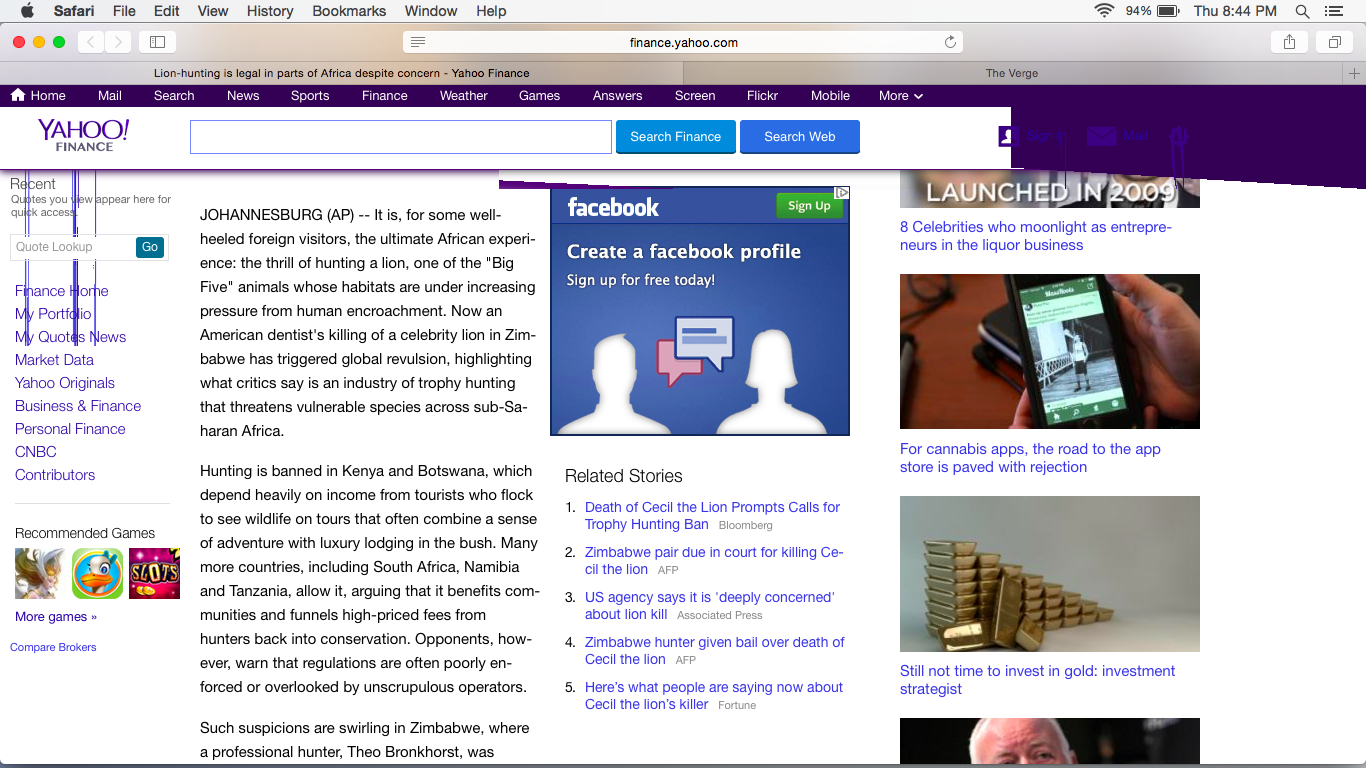Open '8 Celebrities who moonlight' article link

pyautogui.click(x=1036, y=236)
